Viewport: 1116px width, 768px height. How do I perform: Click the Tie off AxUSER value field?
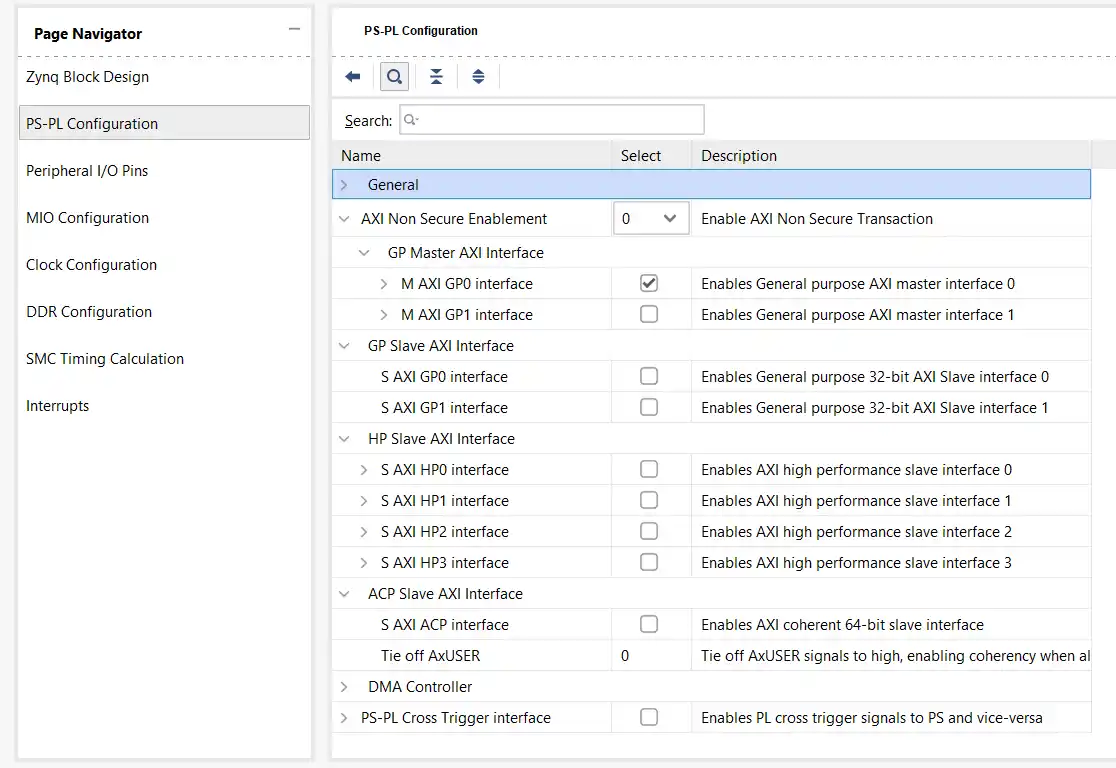click(650, 656)
